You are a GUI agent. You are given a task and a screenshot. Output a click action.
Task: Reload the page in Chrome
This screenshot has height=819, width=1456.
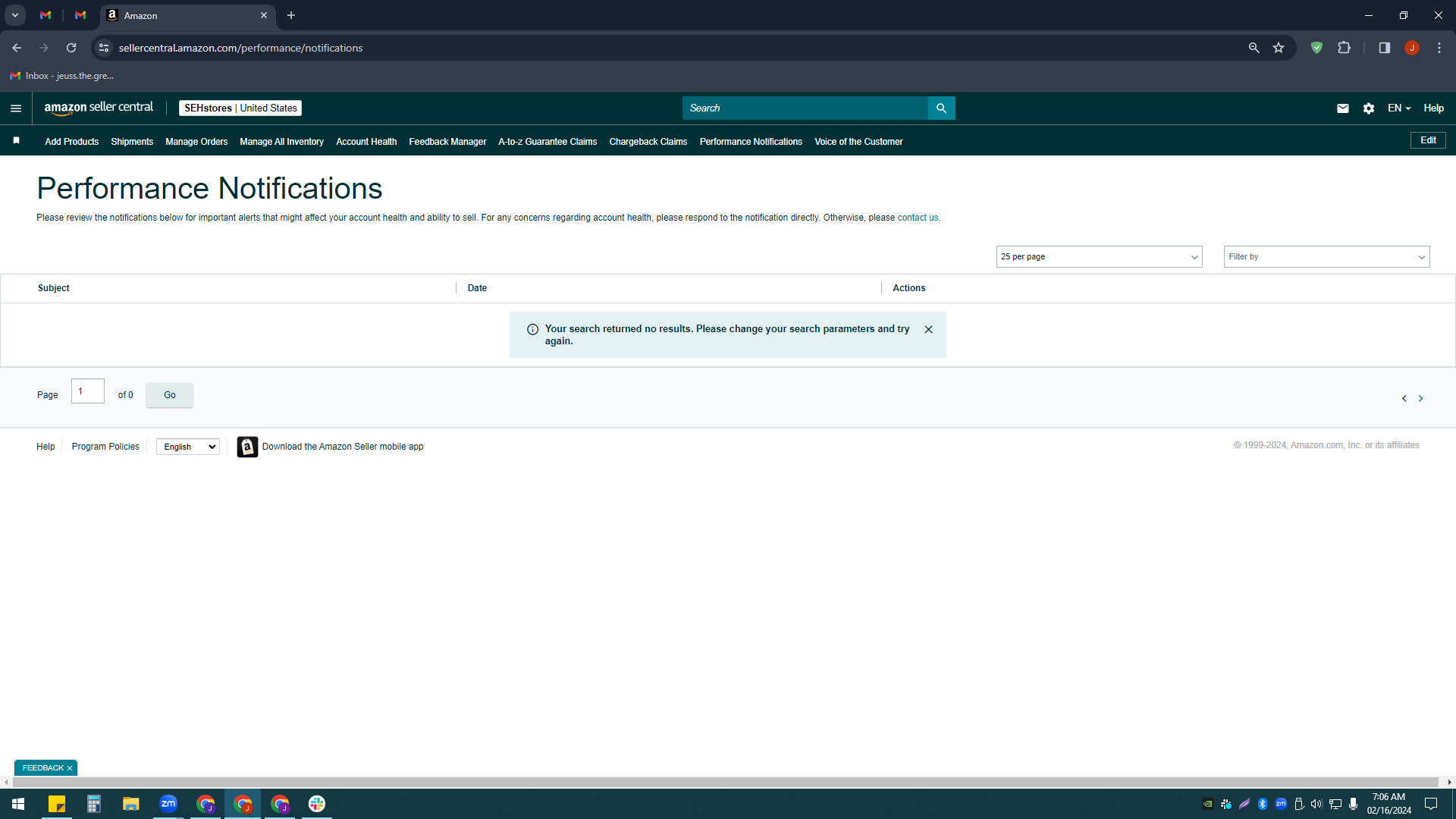tap(71, 48)
